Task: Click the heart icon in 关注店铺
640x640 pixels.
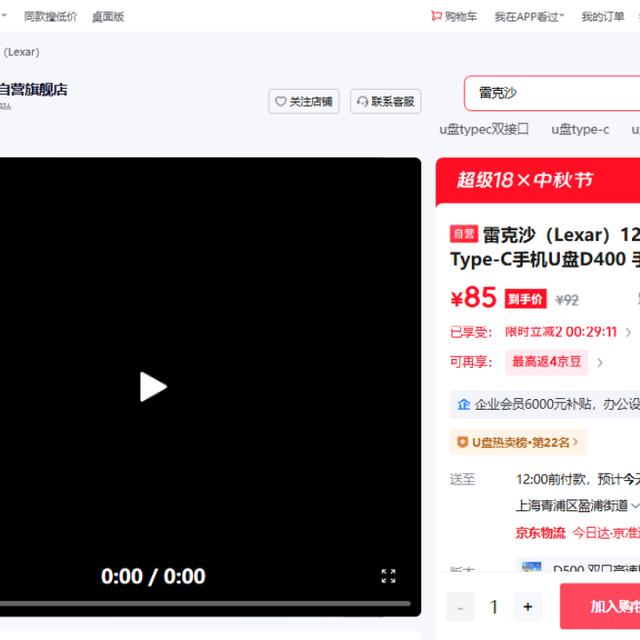Action: pyautogui.click(x=280, y=101)
